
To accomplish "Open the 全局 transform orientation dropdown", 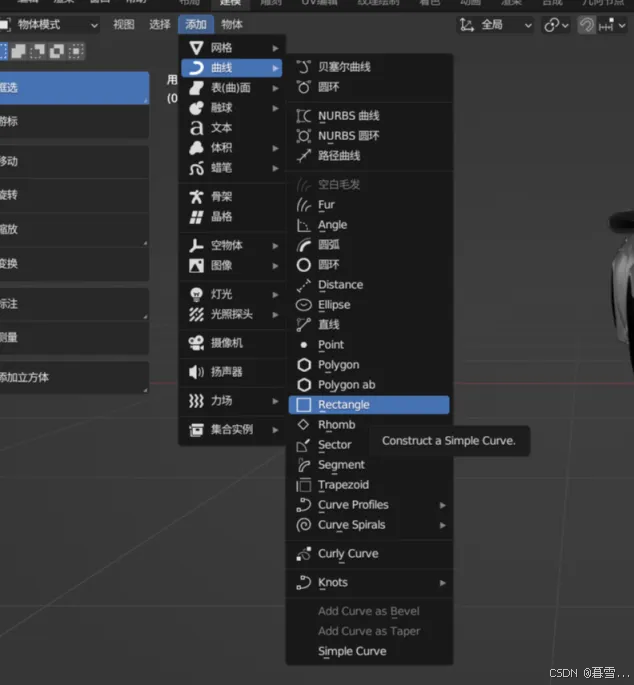I will coord(495,25).
